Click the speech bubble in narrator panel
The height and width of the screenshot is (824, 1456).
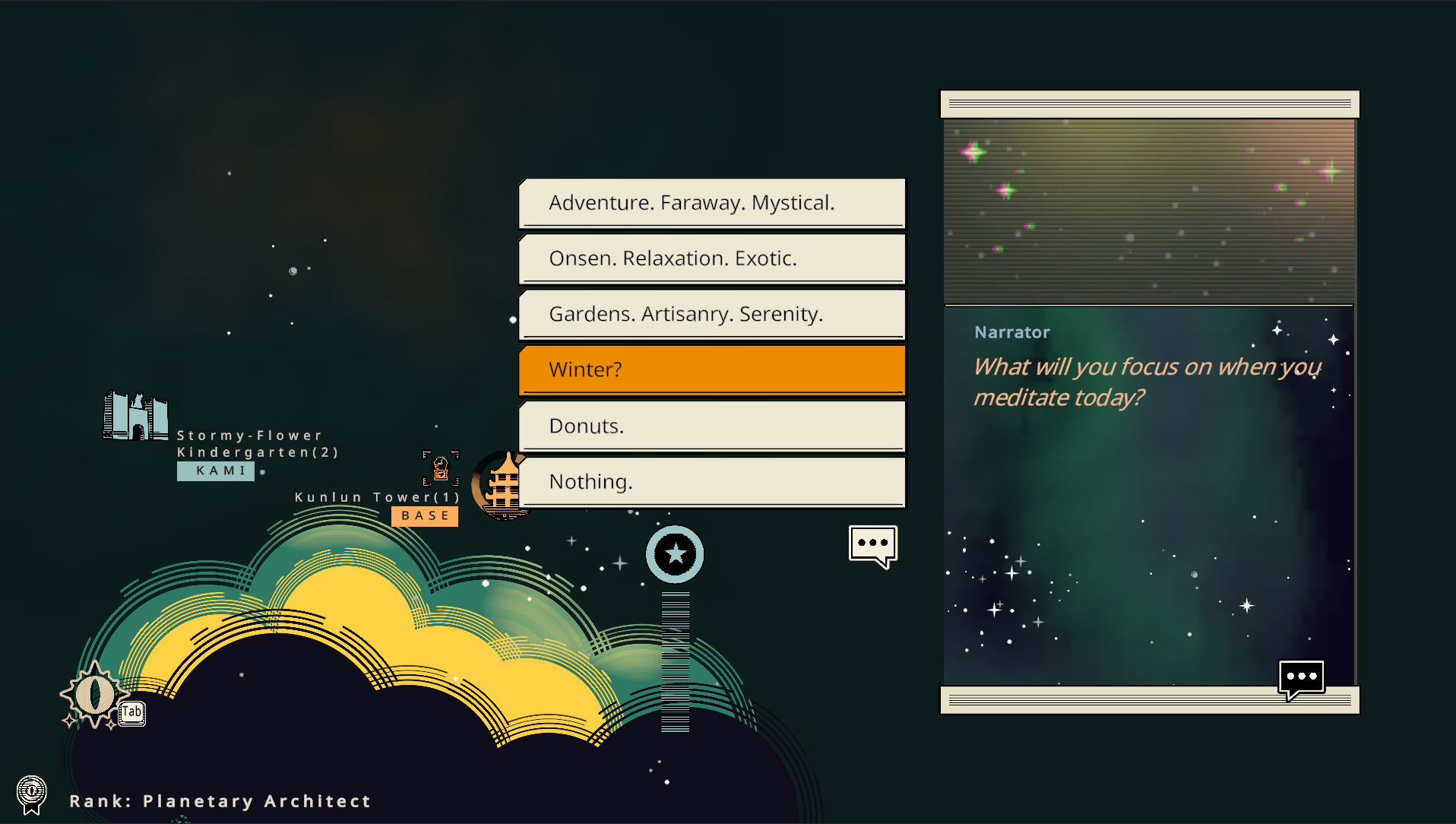click(1302, 679)
